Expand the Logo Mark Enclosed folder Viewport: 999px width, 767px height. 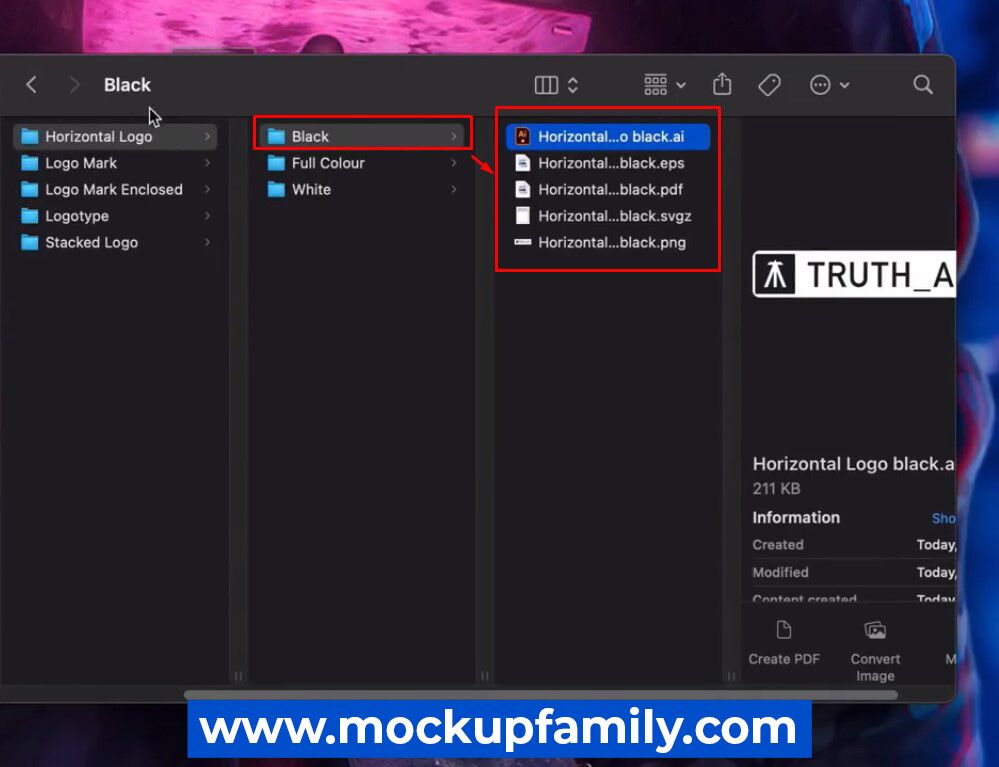(114, 189)
